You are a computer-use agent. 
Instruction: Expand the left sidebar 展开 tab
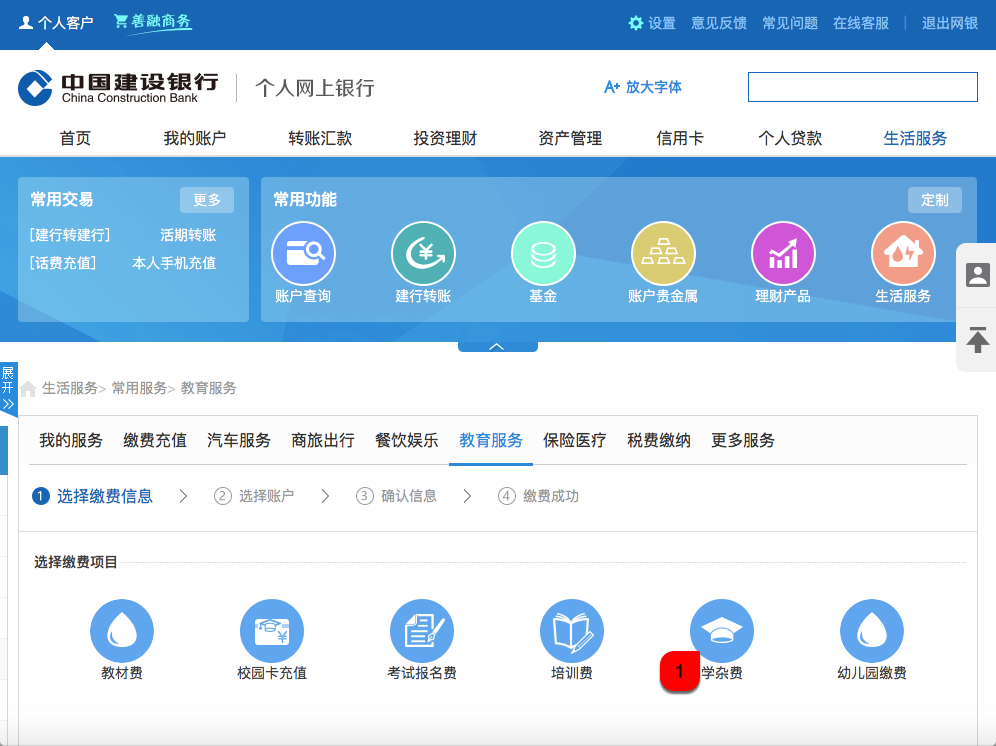point(8,388)
